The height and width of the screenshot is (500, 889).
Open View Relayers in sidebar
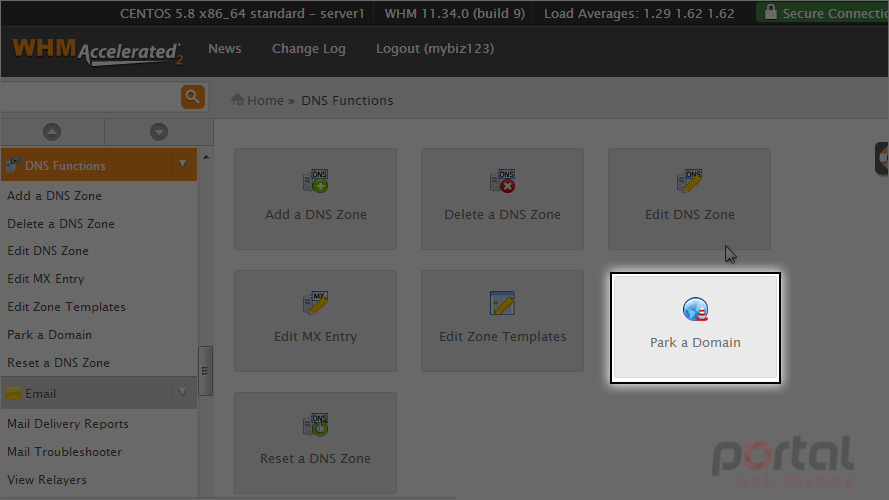click(x=46, y=480)
